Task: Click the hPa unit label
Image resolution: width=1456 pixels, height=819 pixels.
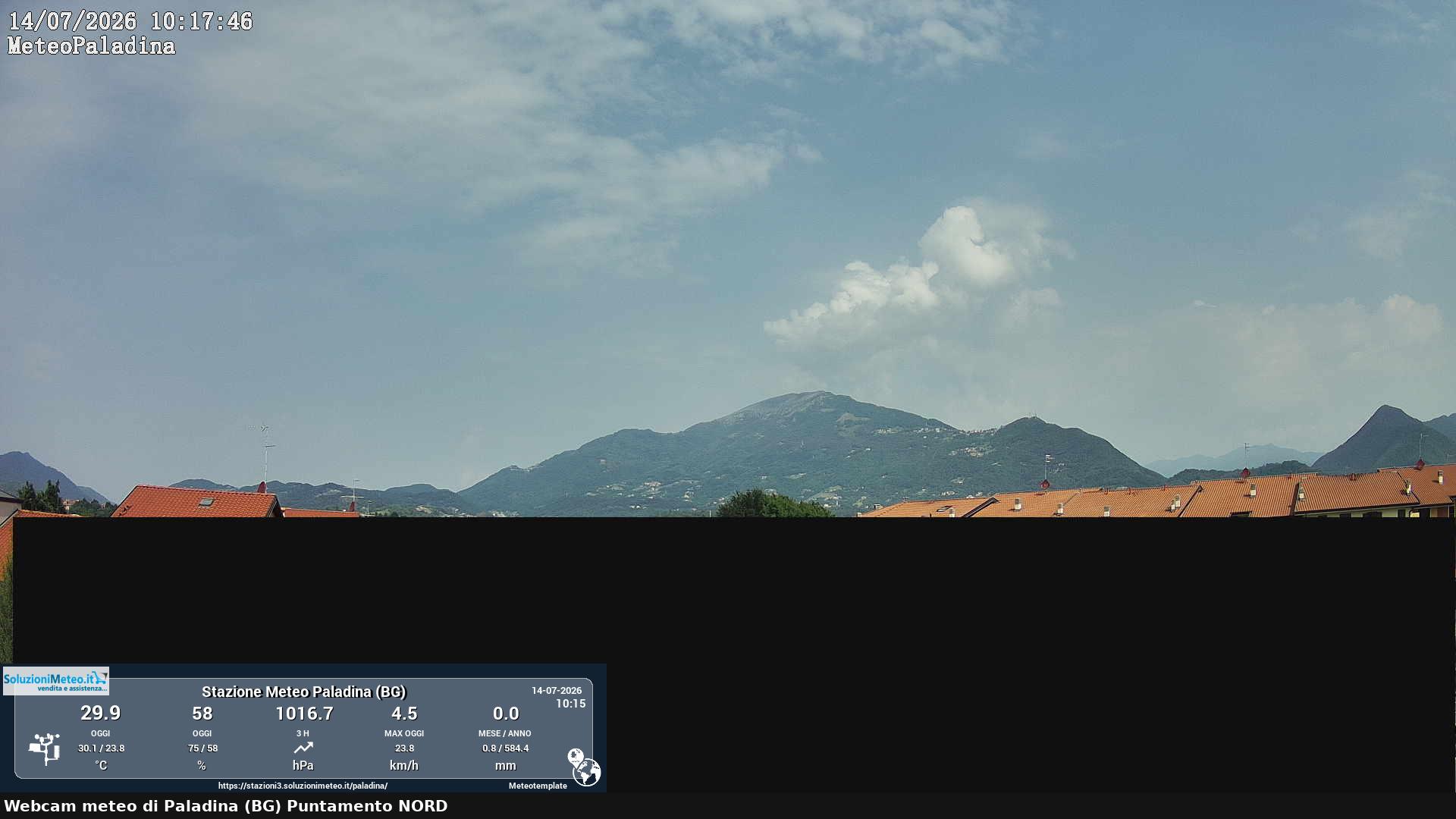Action: (303, 766)
